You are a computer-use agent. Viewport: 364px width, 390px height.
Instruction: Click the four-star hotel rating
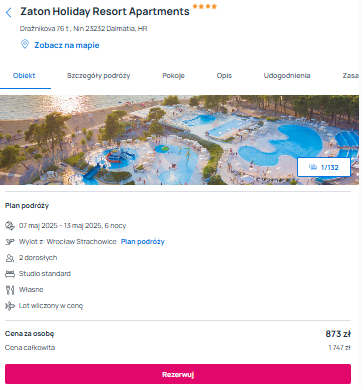pyautogui.click(x=205, y=6)
